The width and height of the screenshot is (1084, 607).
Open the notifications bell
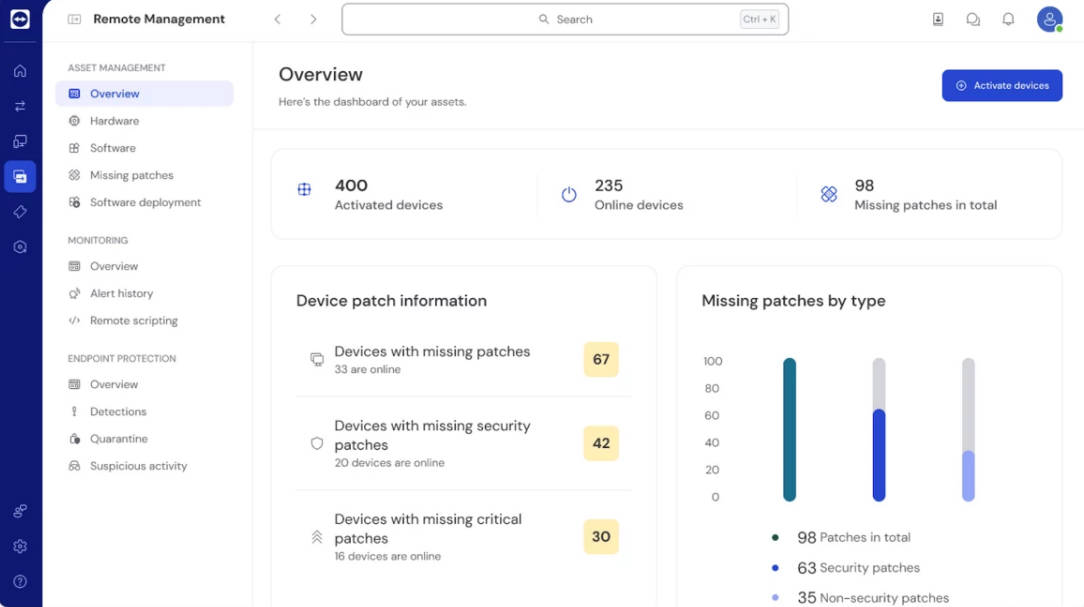point(1009,19)
